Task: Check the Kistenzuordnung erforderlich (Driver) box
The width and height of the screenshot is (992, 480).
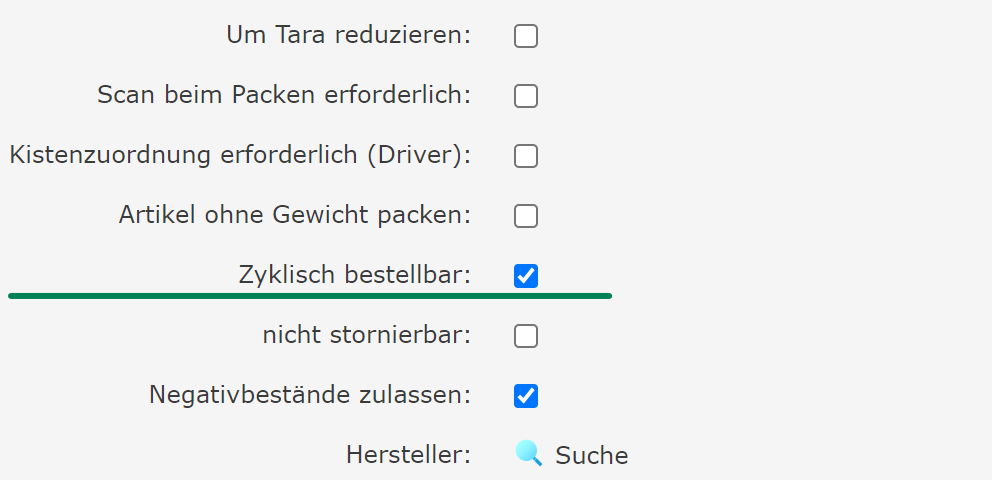Action: (526, 156)
